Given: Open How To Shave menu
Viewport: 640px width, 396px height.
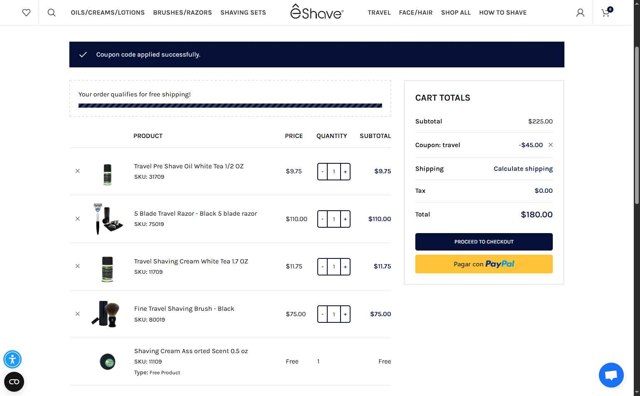Looking at the screenshot, I should 503,13.
